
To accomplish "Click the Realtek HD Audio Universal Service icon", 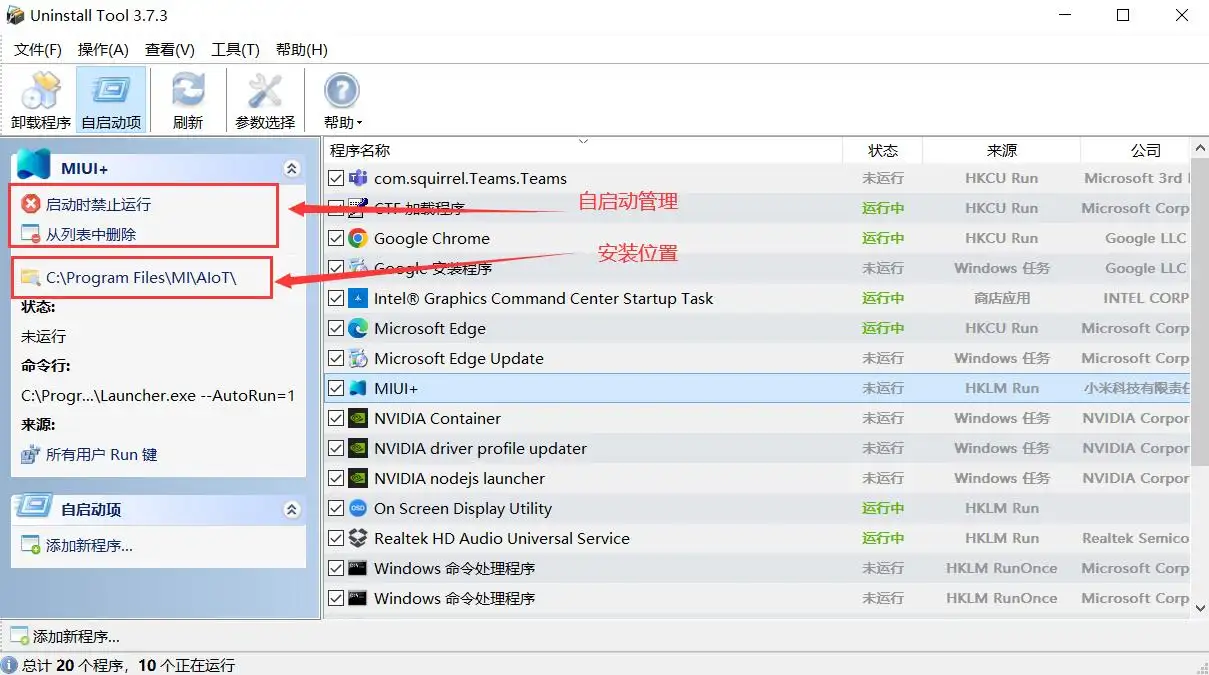I will click(358, 538).
